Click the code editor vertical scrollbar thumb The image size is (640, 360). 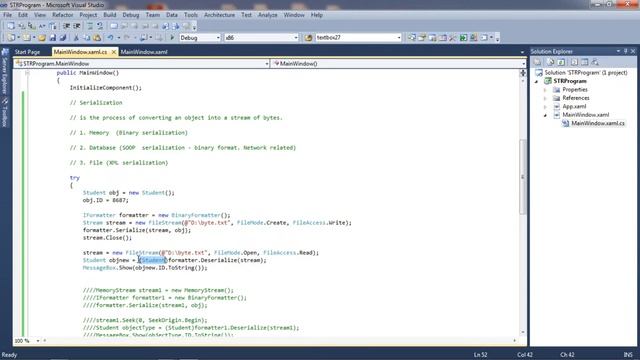[522, 176]
